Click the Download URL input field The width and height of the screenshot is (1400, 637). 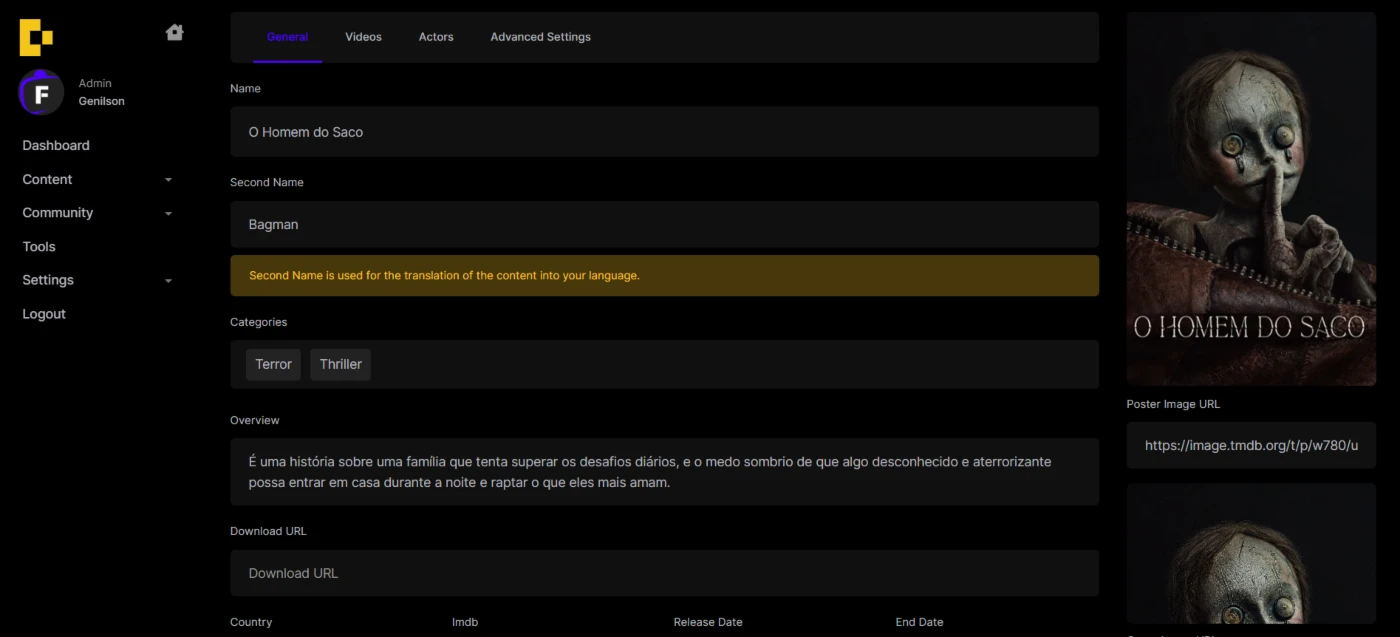(664, 573)
